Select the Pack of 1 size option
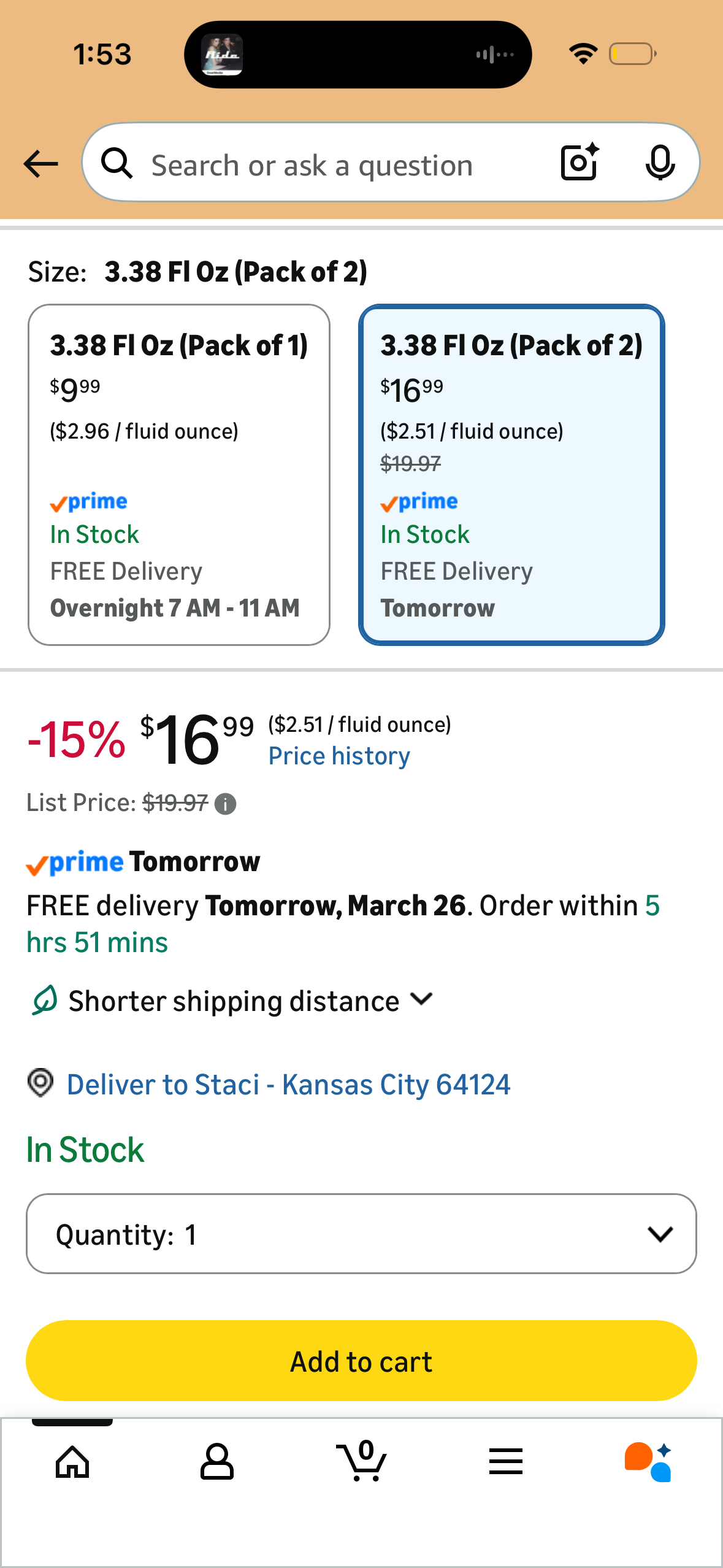Image resolution: width=723 pixels, height=1568 pixels. click(179, 475)
